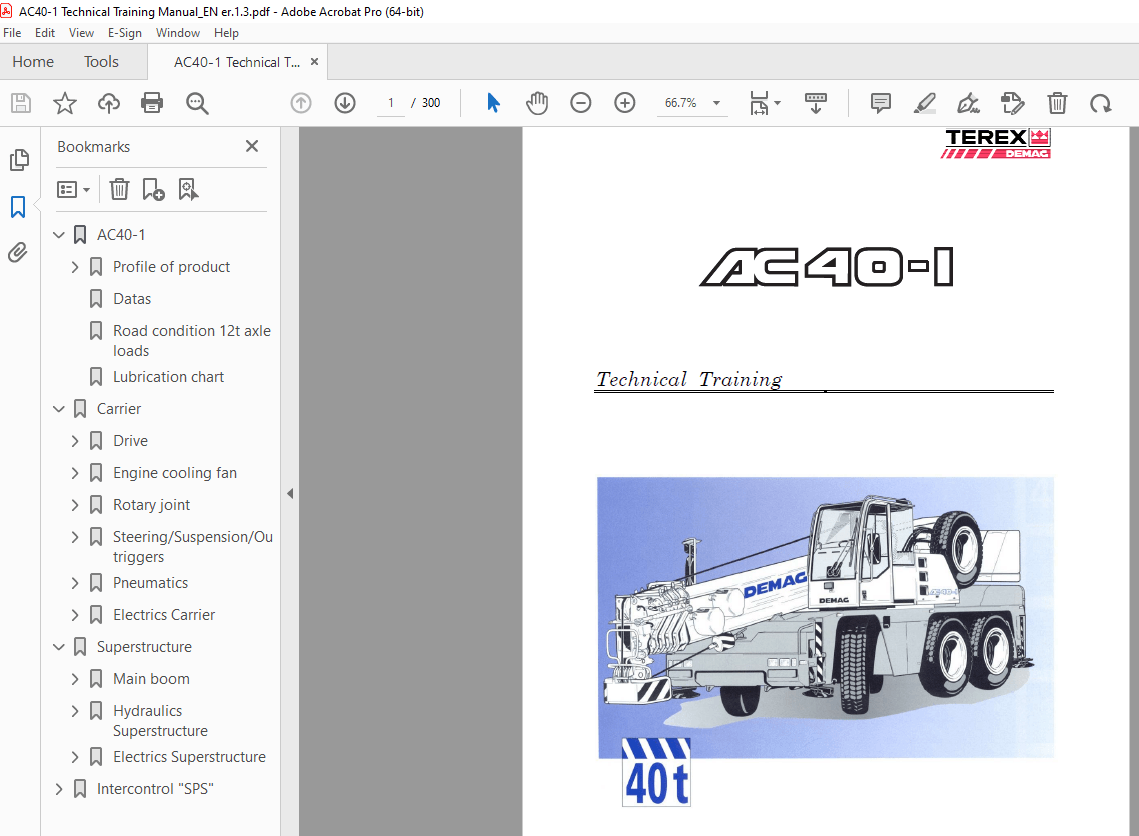Image resolution: width=1139 pixels, height=836 pixels.
Task: Go to the next page with the down arrow
Action: coord(344,103)
